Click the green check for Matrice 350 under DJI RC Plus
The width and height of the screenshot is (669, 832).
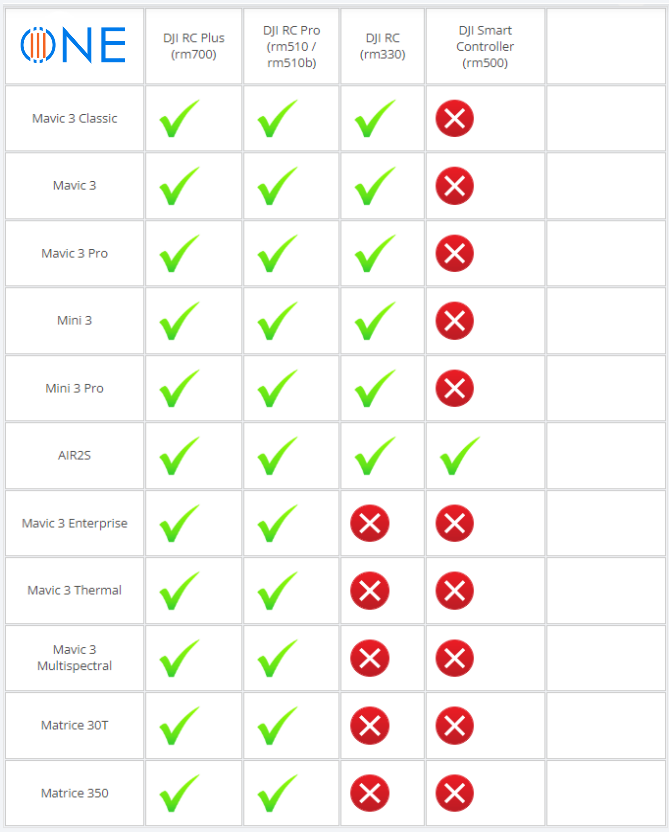[179, 793]
